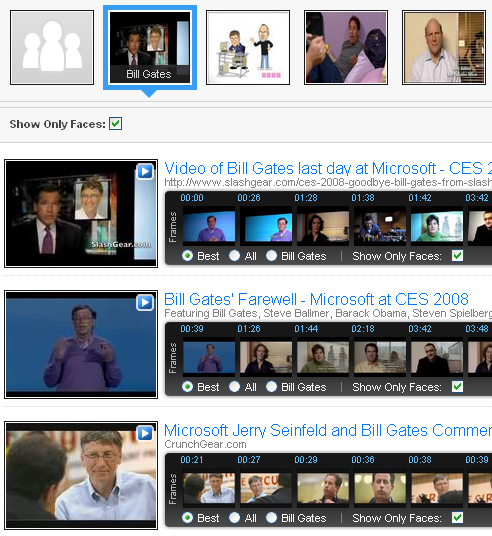Jump to 00:39 frame in Farewell video
The image size is (492, 536).
[x=209, y=357]
